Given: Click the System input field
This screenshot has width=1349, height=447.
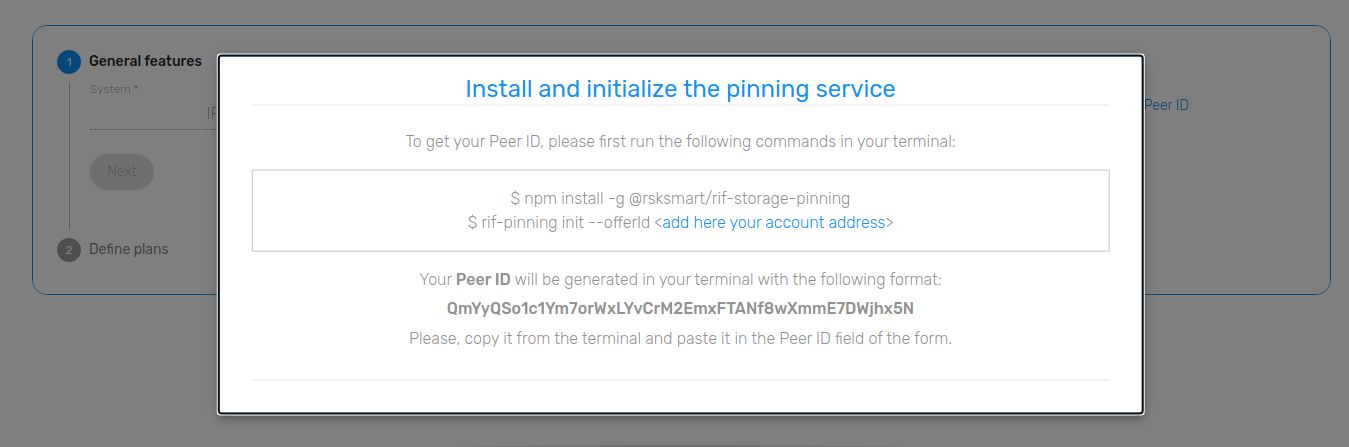Looking at the screenshot, I should coord(150,115).
